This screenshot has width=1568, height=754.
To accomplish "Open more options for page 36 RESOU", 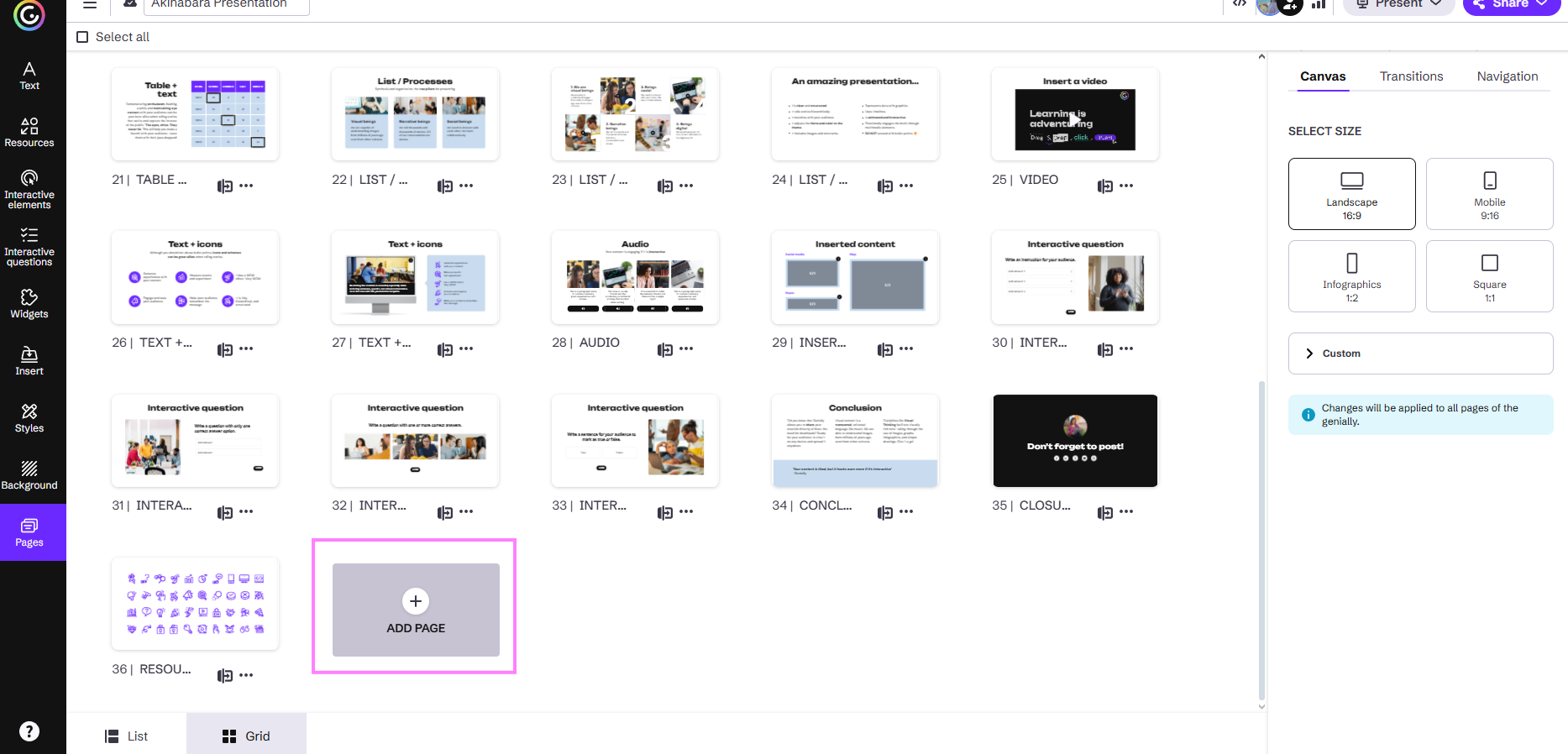I will coord(246,675).
